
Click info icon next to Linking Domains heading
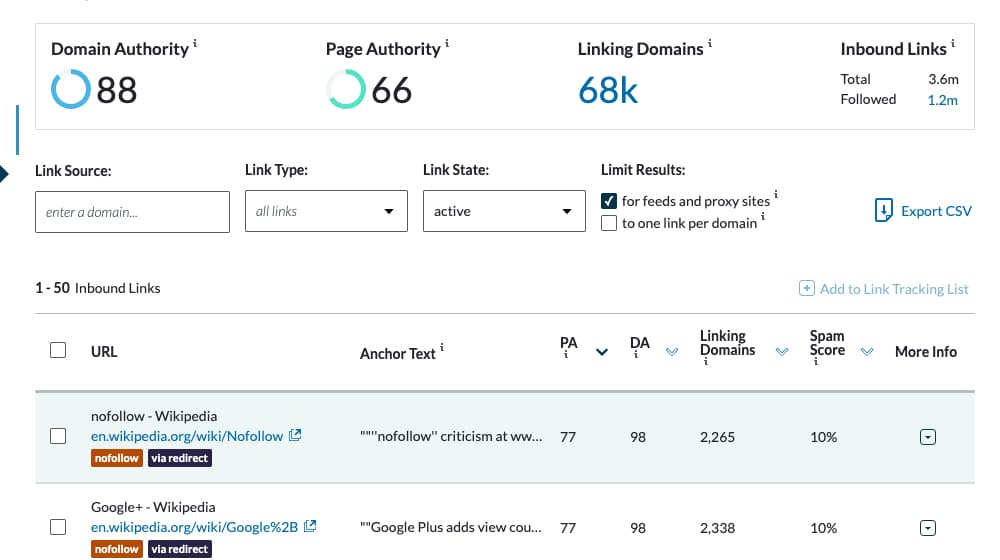point(710,43)
